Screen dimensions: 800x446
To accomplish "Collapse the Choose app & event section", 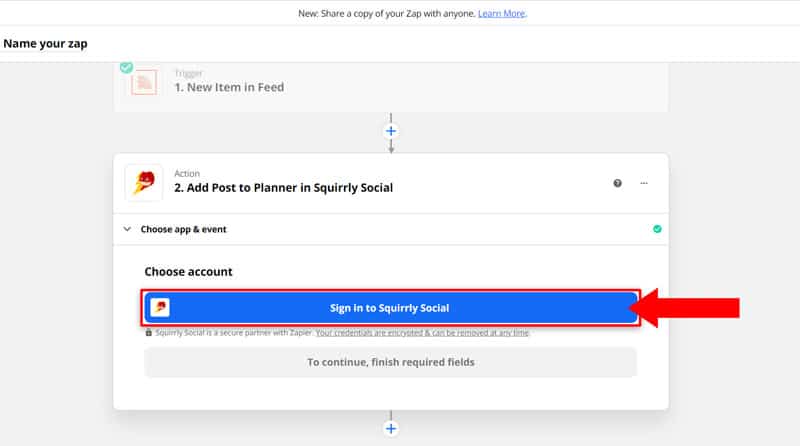I will click(127, 229).
